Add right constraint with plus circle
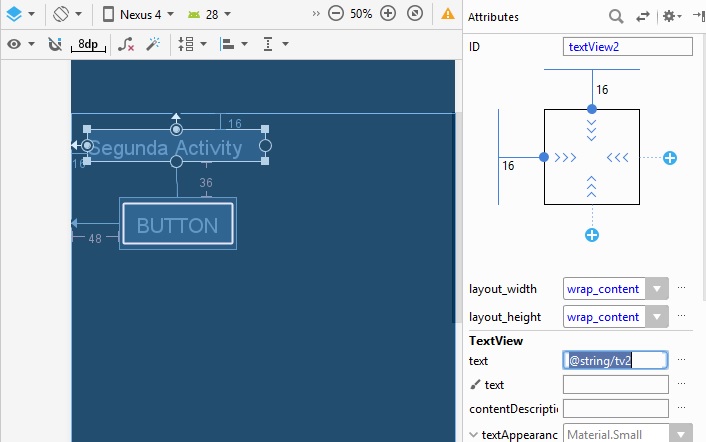Screen dimensions: 706x442 [670, 158]
